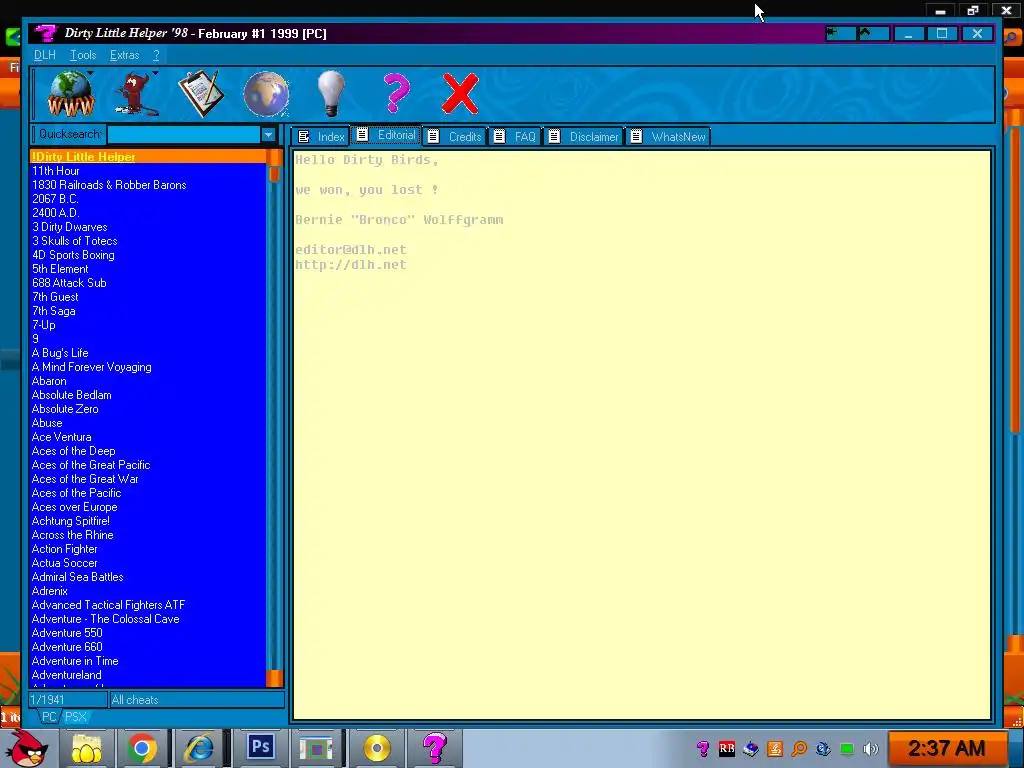
Task: Switch to the WhatsNew tab
Action: [667, 136]
